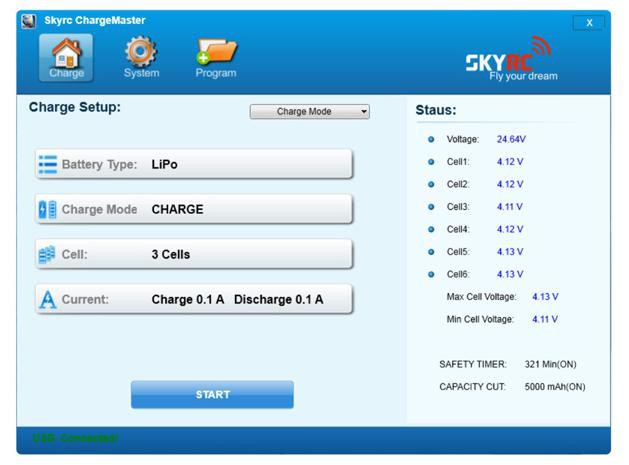Click the Cell 3 Cells row
The height and width of the screenshot is (465, 629).
(194, 254)
